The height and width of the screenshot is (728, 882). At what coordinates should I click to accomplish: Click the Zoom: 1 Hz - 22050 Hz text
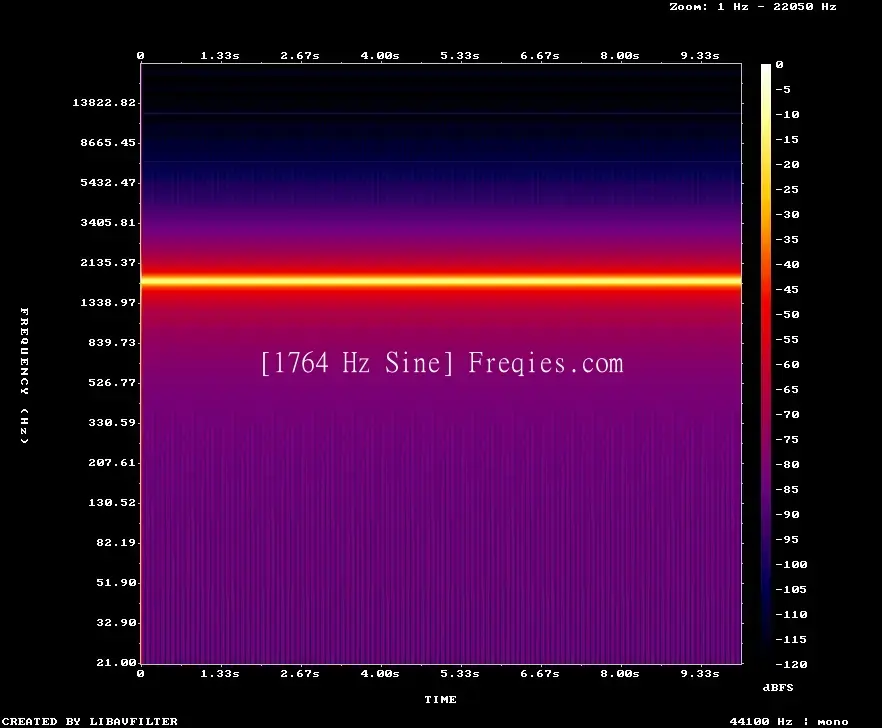(x=753, y=7)
